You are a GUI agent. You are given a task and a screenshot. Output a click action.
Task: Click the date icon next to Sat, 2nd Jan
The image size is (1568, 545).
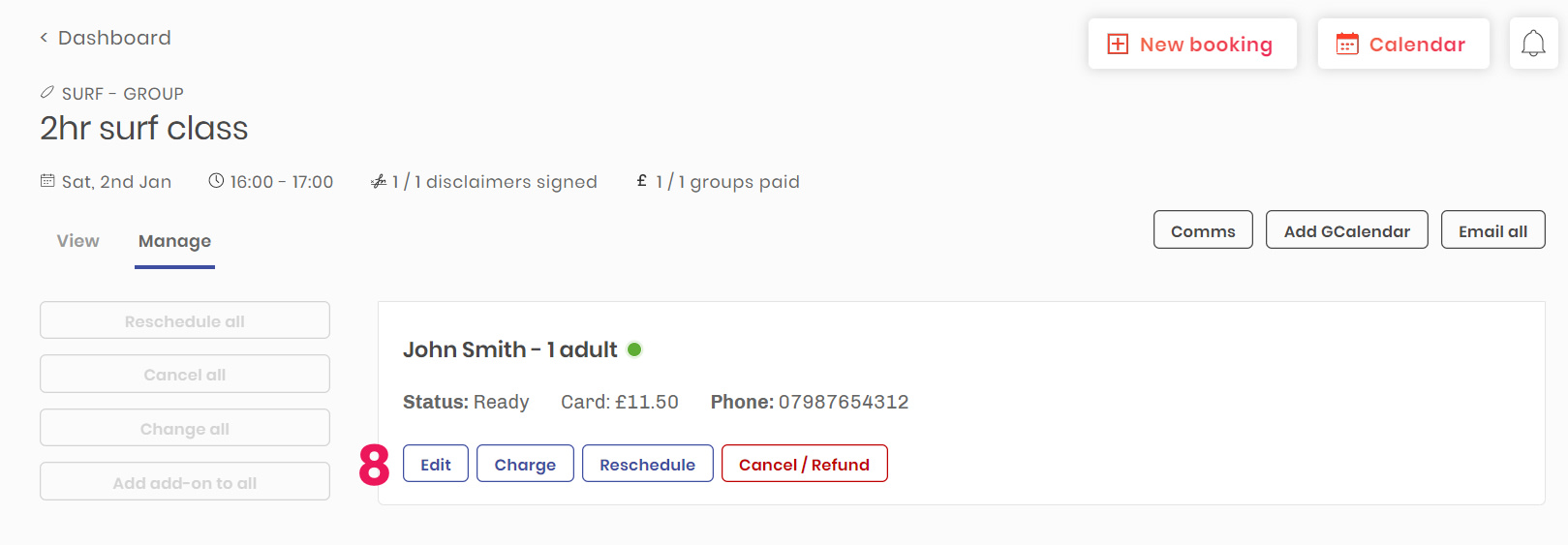click(x=47, y=181)
